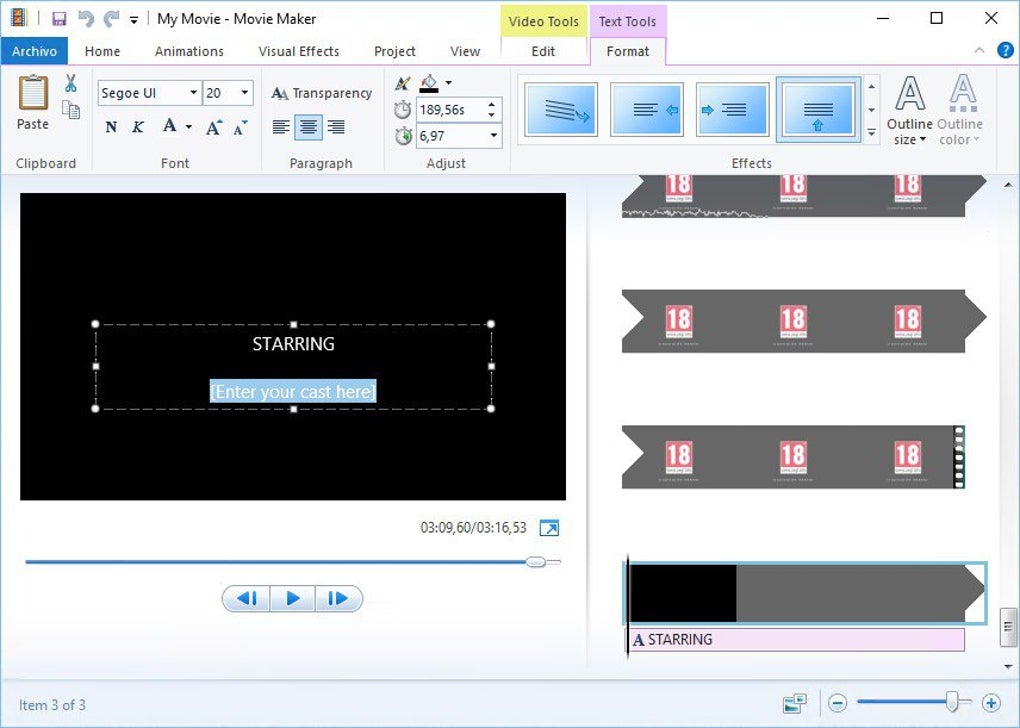Open the text duration 6,97 dropdown
Image resolution: width=1020 pixels, height=728 pixels.
pos(459,136)
